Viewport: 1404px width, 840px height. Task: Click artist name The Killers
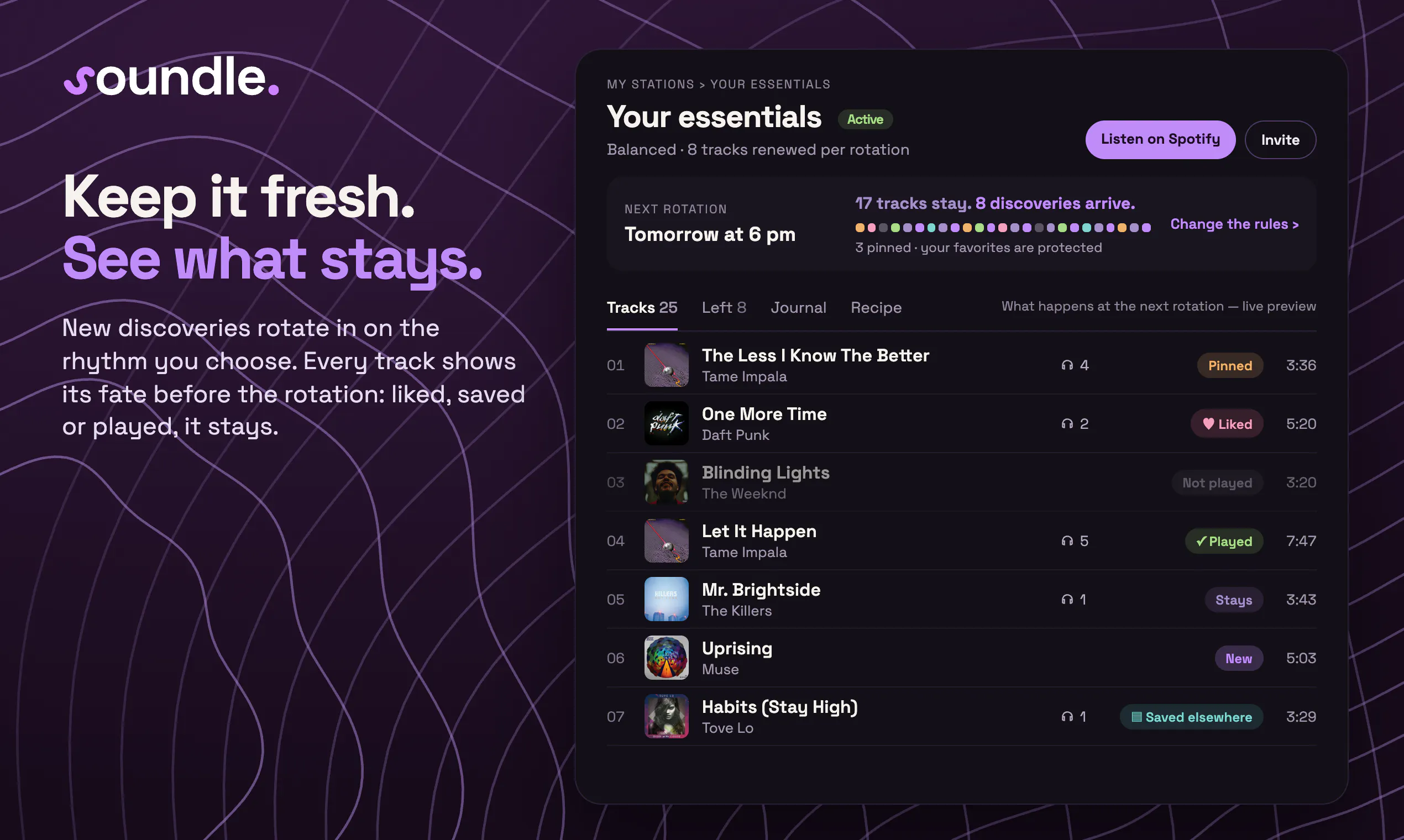[x=736, y=611]
